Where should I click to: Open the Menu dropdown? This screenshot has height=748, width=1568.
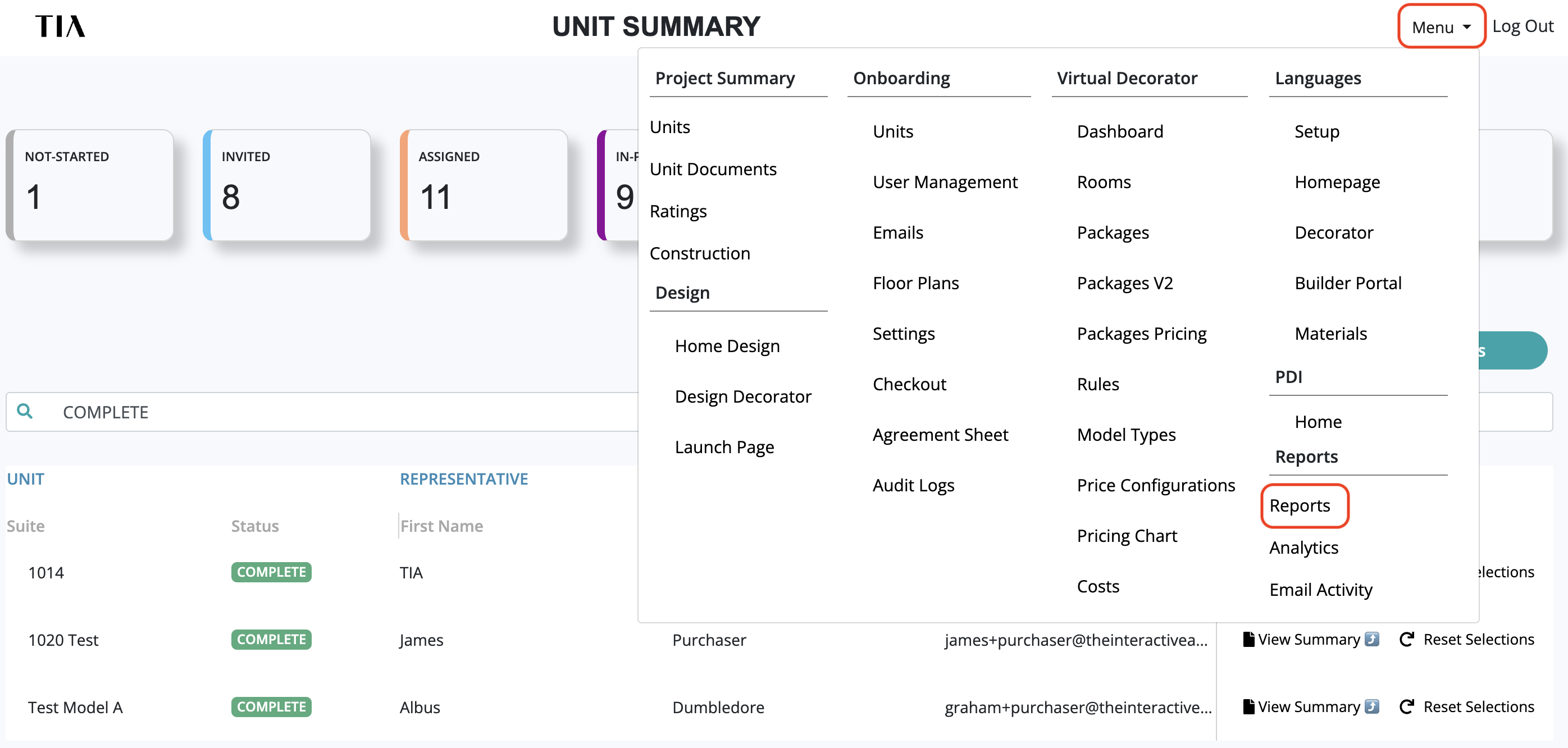click(1441, 27)
